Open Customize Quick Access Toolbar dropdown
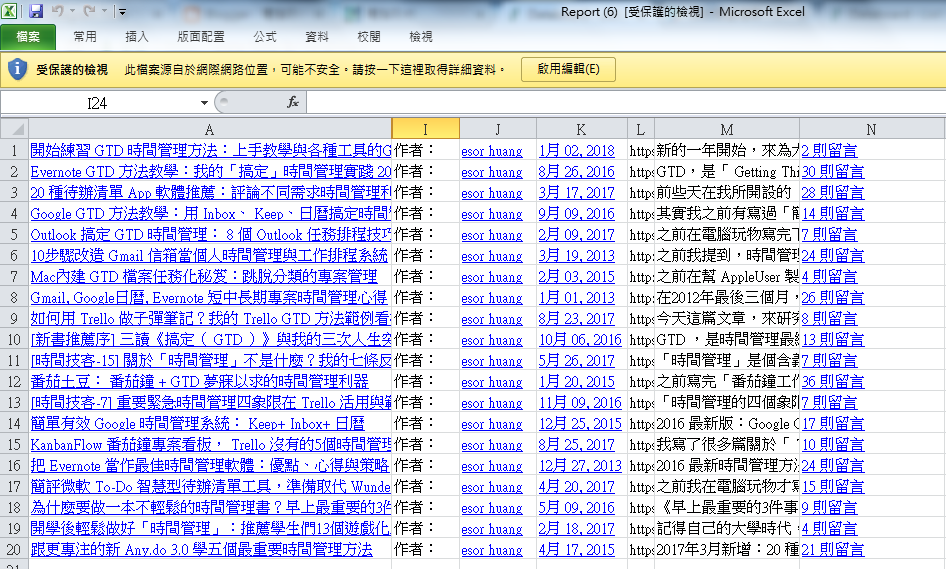The image size is (946, 569). (x=122, y=11)
